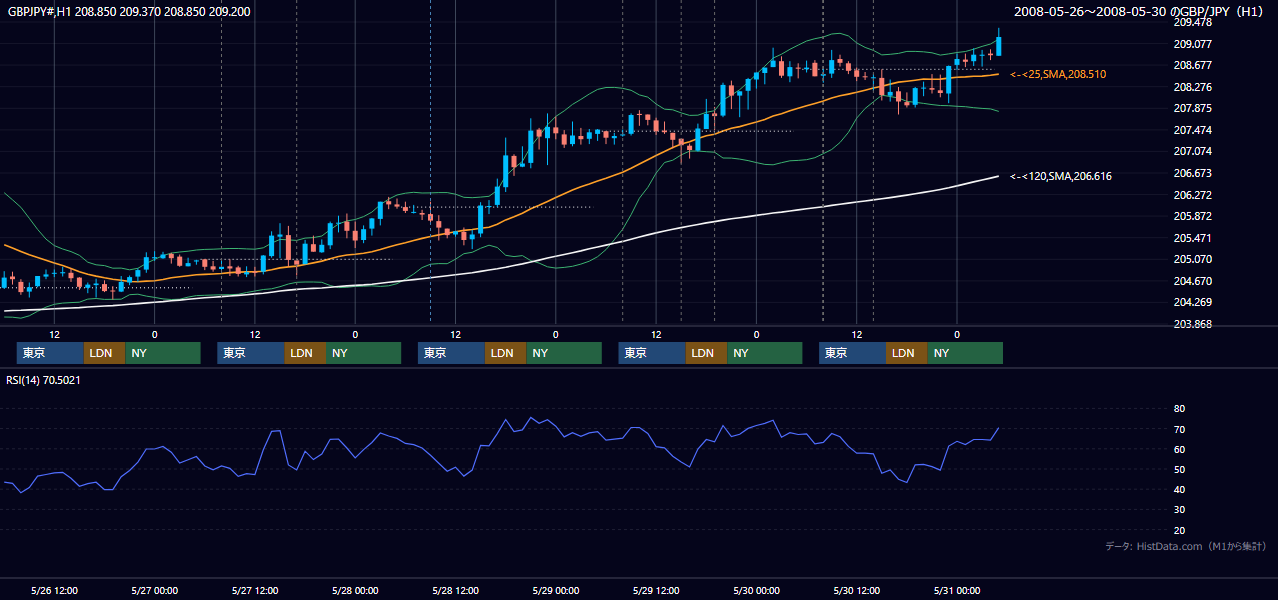This screenshot has height=600, width=1278.
Task: Select the 5/26 12:00 time axis label
Action: pyautogui.click(x=54, y=590)
